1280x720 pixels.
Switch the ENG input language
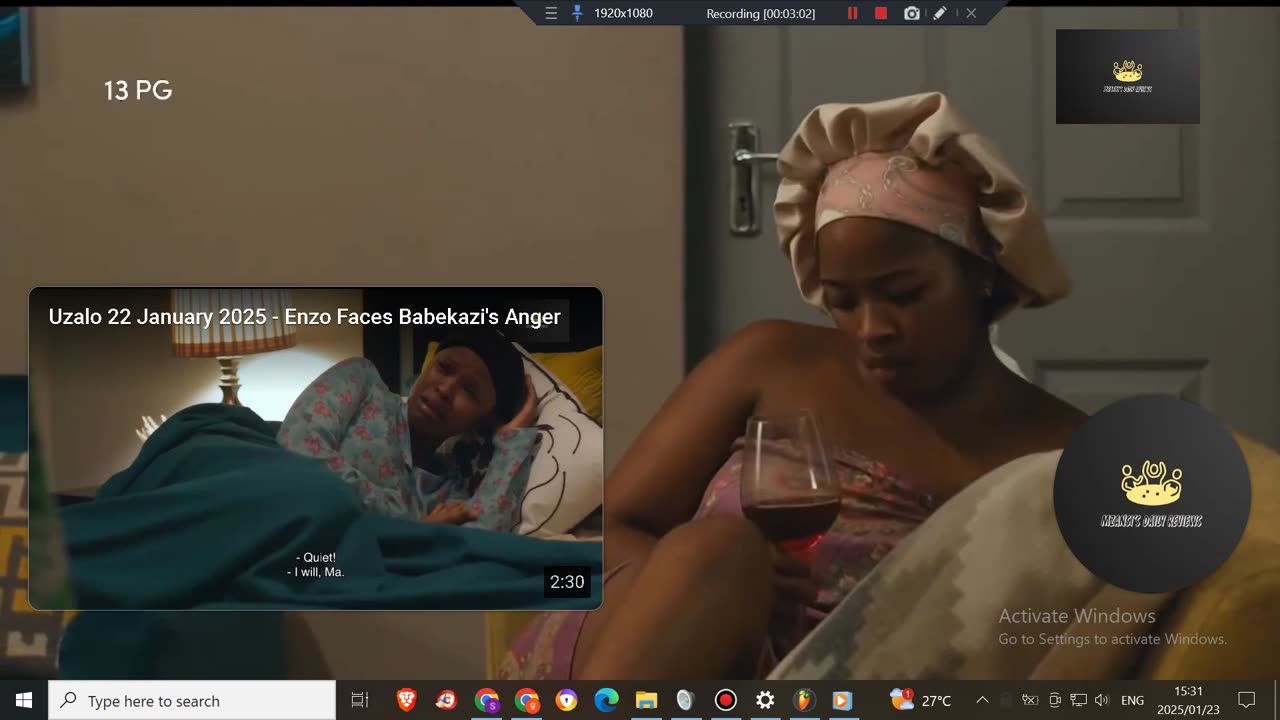(x=1132, y=700)
